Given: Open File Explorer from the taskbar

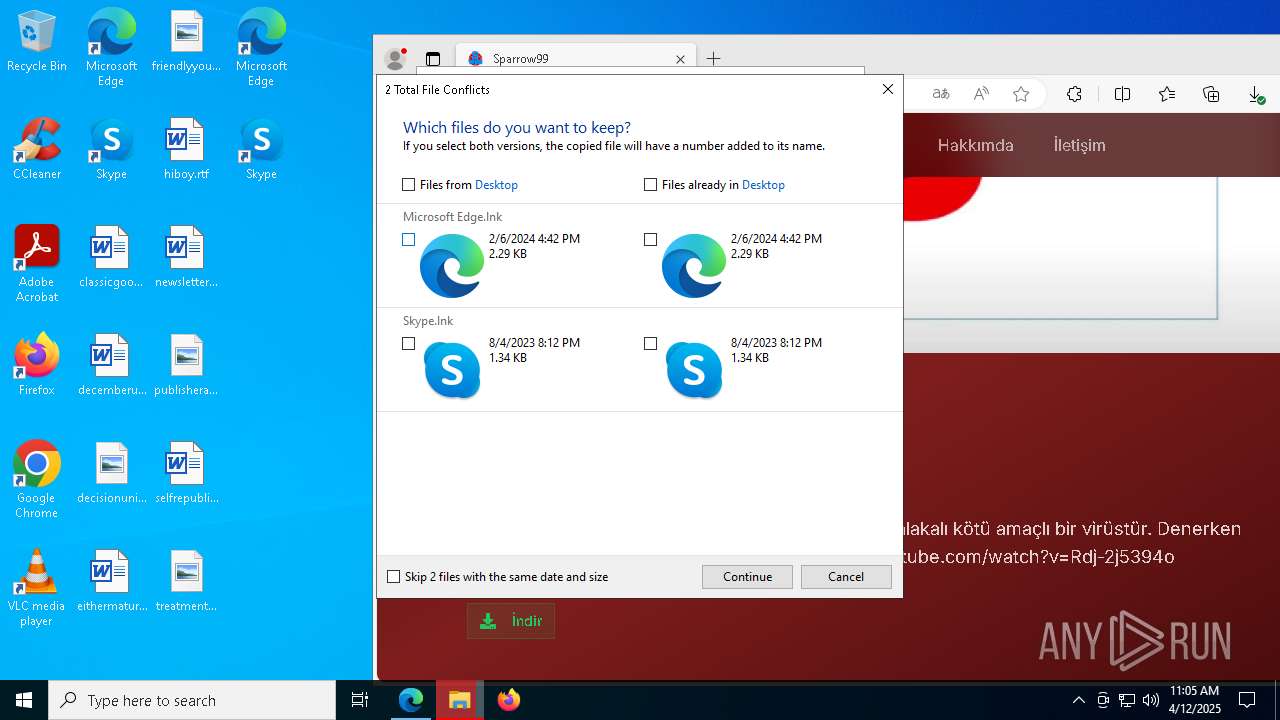Looking at the screenshot, I should coord(459,700).
